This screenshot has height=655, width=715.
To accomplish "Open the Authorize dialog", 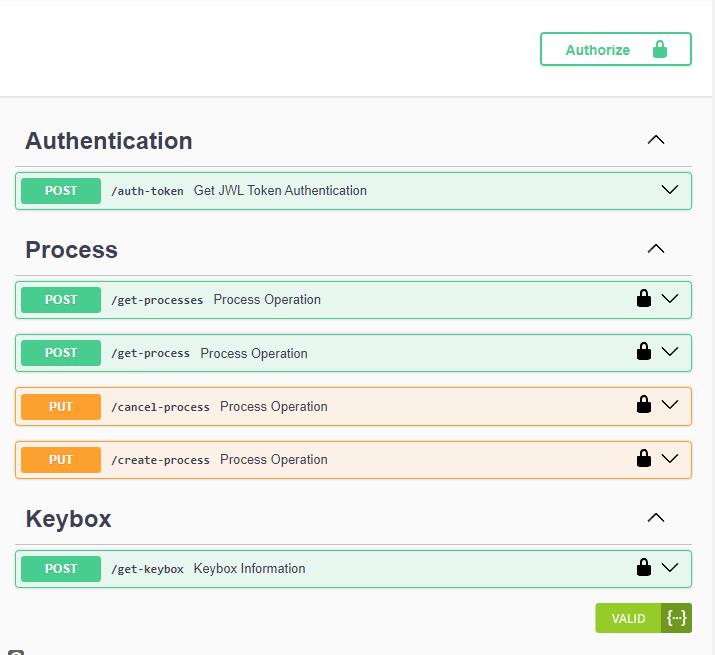I will tap(615, 50).
